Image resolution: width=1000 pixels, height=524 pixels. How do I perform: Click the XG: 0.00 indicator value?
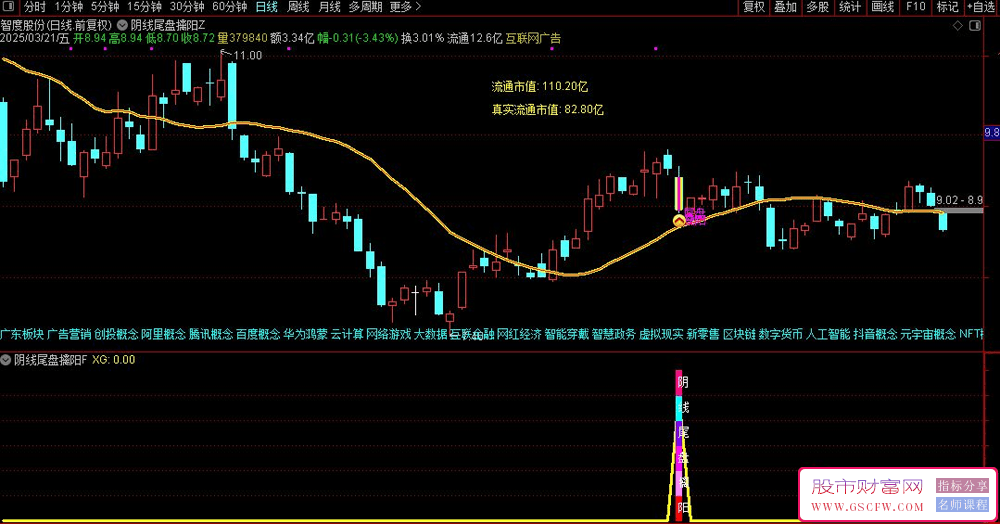pyautogui.click(x=114, y=360)
